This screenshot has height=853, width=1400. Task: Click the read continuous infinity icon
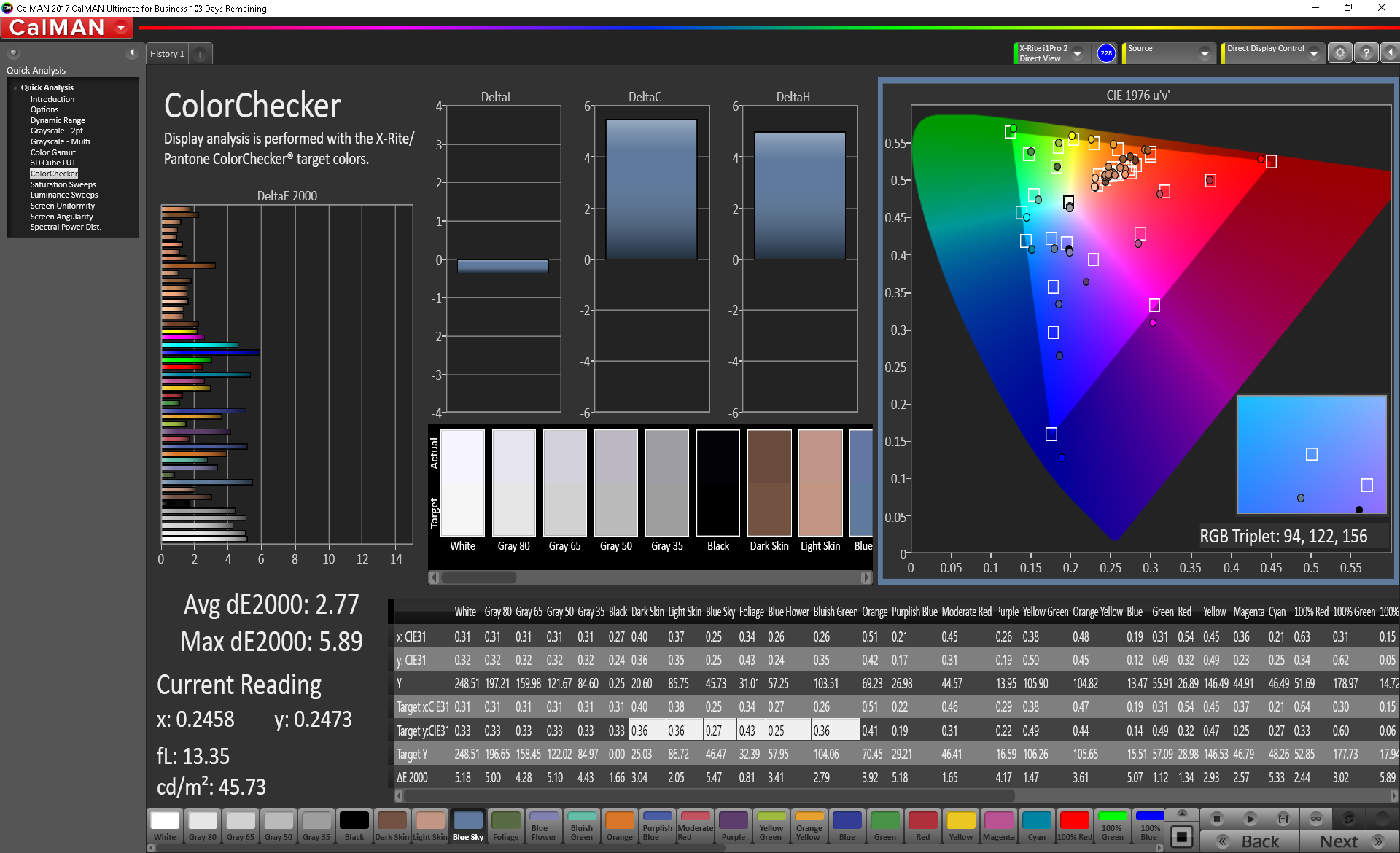tap(1315, 819)
